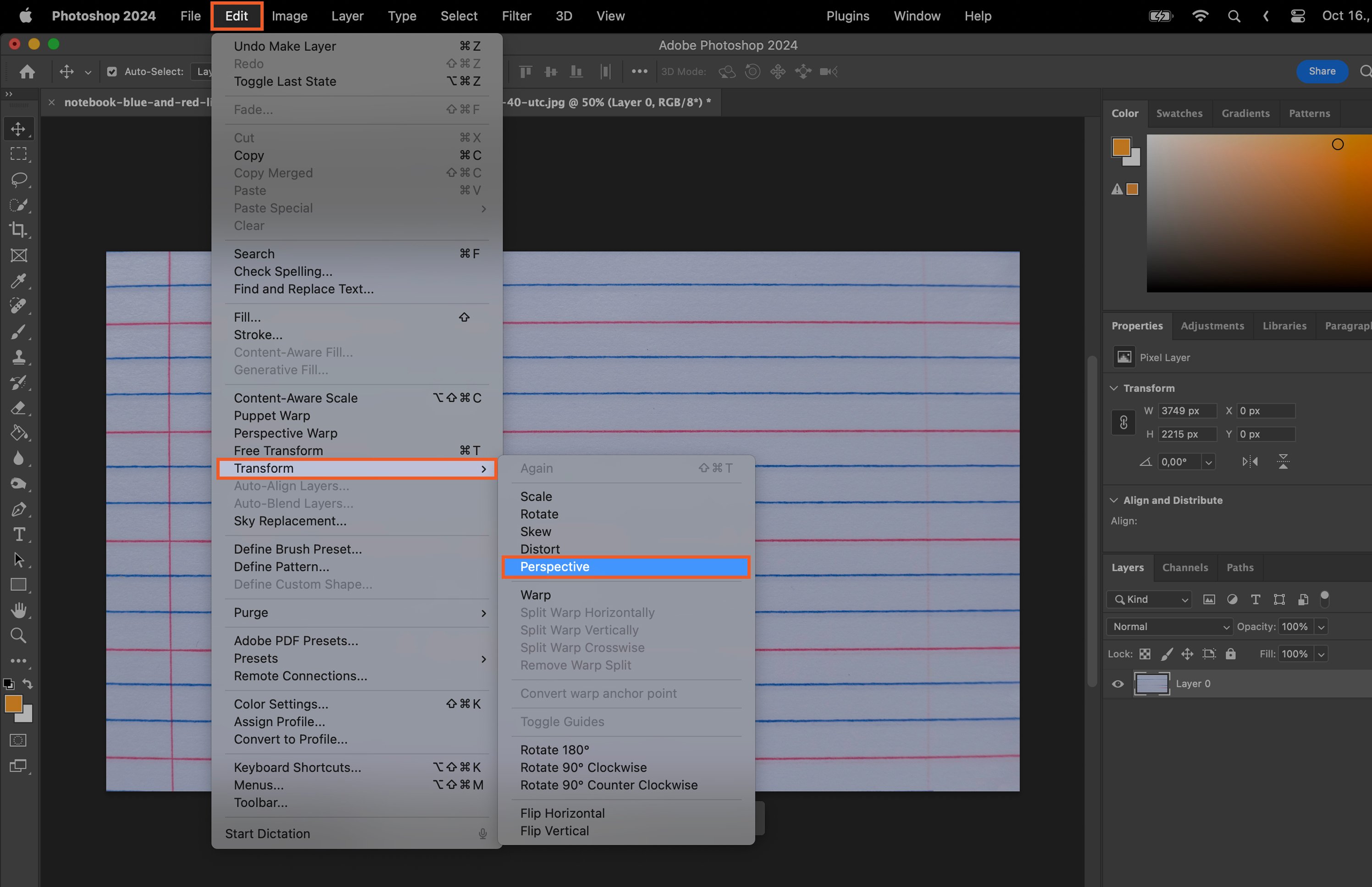Select the Clone Stamp tool
The image size is (1372, 887).
click(x=18, y=357)
